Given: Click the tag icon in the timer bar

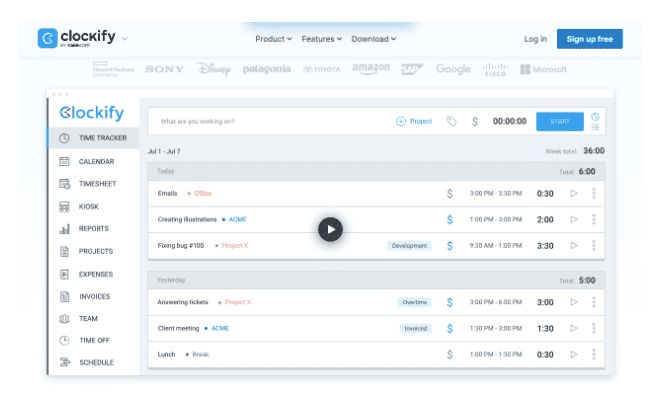Looking at the screenshot, I should [x=452, y=122].
